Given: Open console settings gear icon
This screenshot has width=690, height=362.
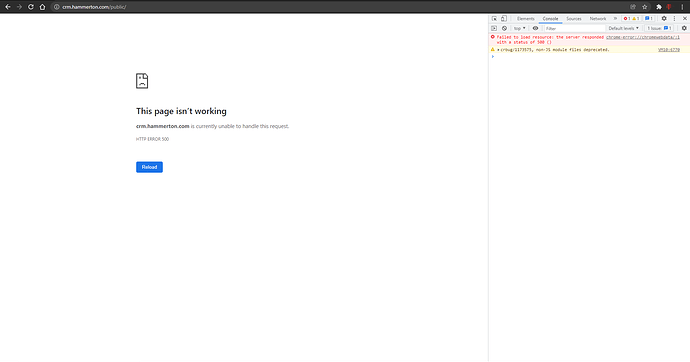Looking at the screenshot, I should point(684,28).
